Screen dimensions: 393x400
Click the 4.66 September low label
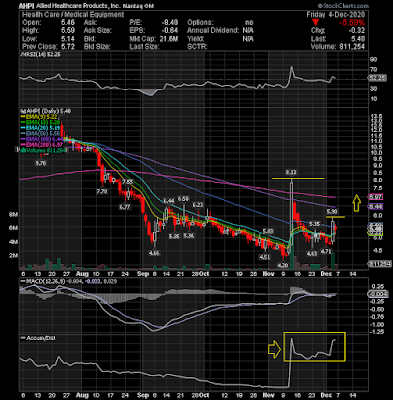(154, 253)
